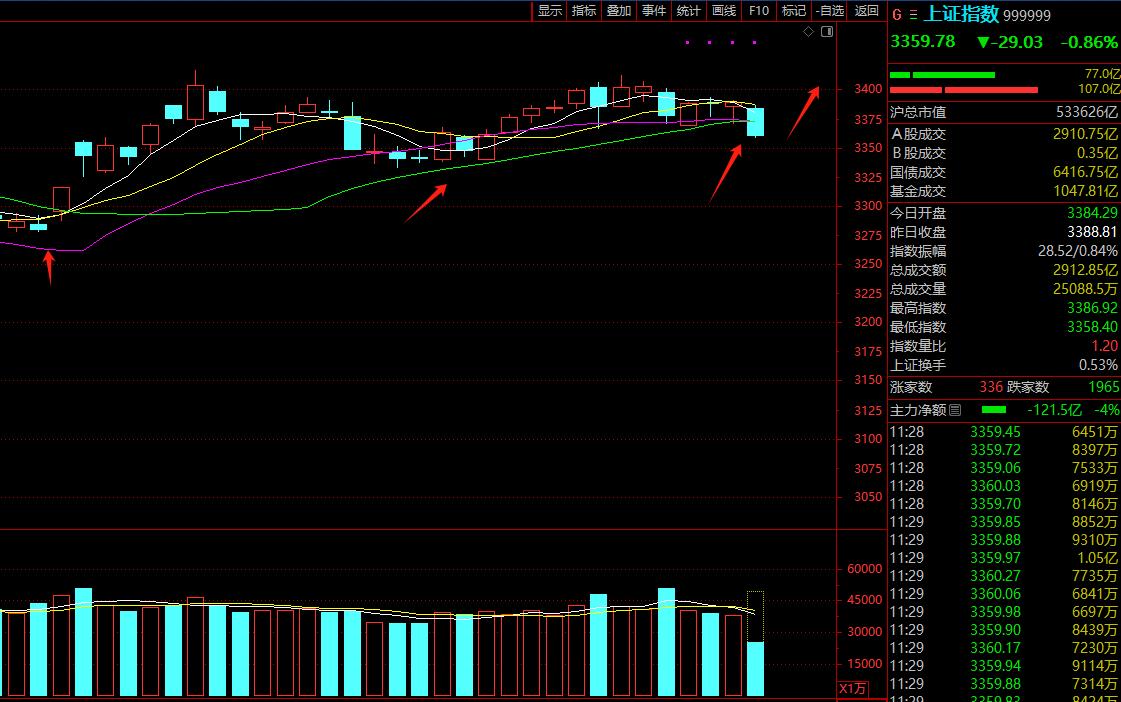1121x702 pixels.
Task: Click the dotted current-day volume bar
Action: [755, 643]
